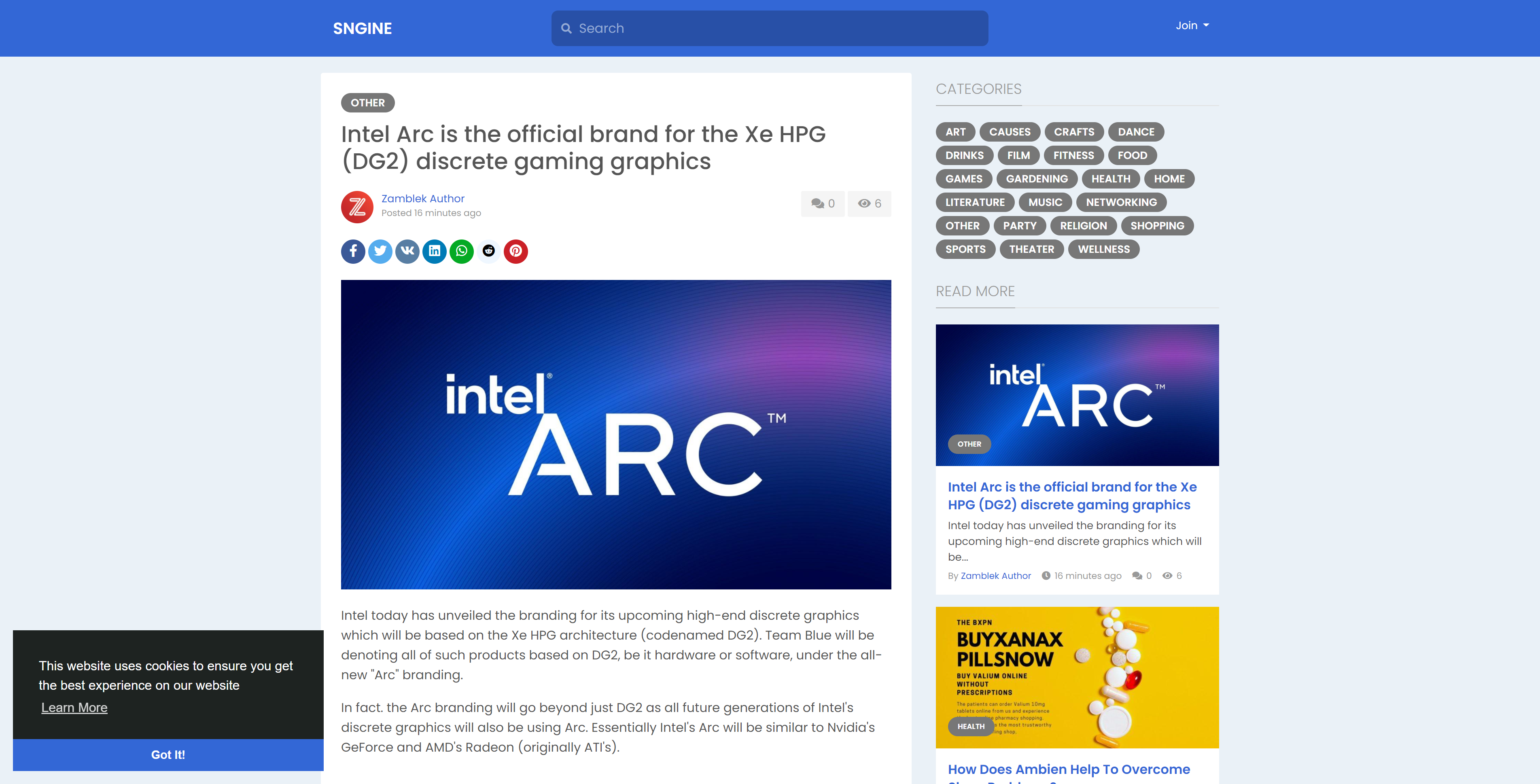Screen dimensions: 1540x784
Task: Open Zamblek Author avatar
Action: point(357,207)
